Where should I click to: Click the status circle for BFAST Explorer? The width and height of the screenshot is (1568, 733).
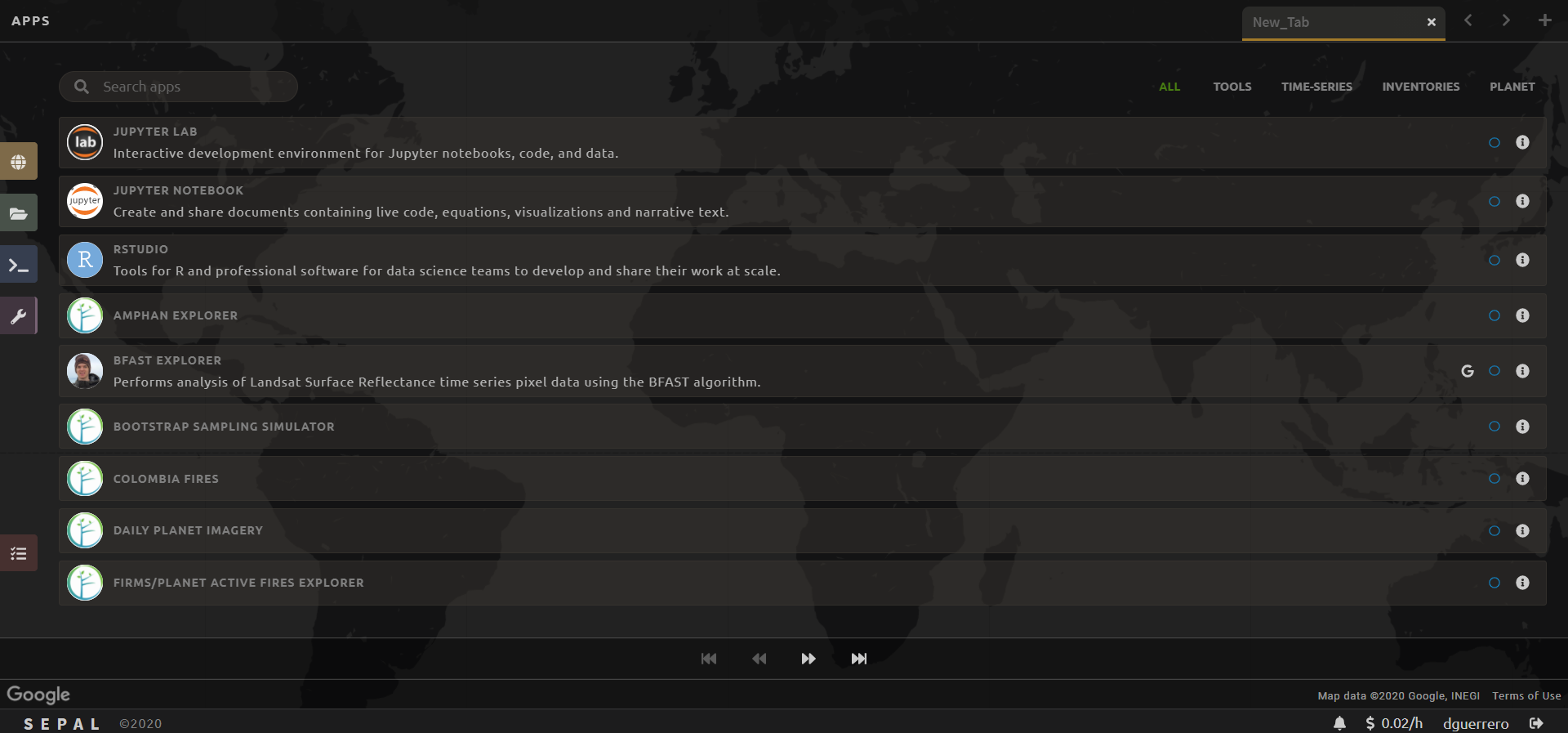pos(1494,371)
